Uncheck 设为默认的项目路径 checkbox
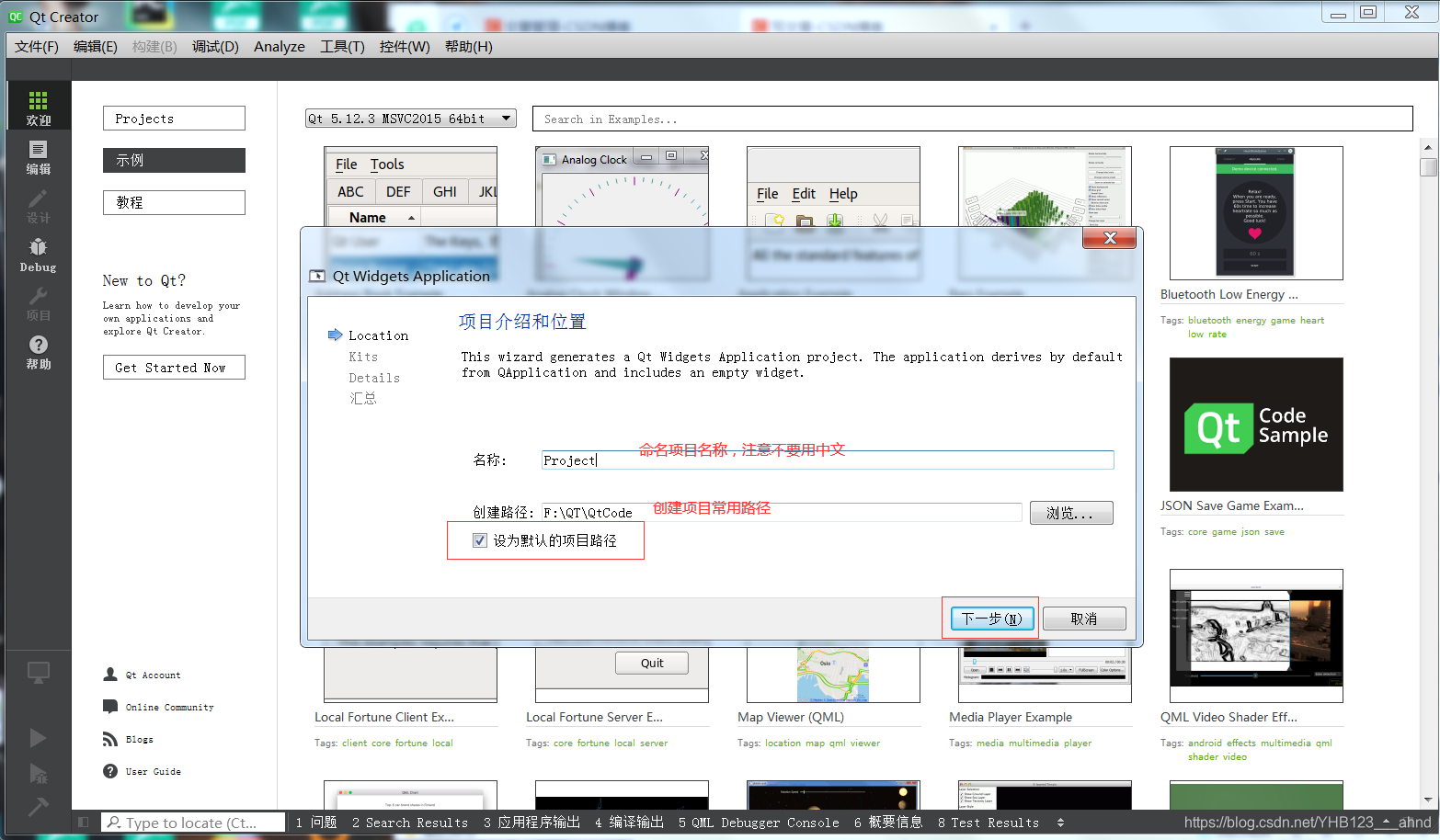Image resolution: width=1440 pixels, height=840 pixels. (x=479, y=539)
